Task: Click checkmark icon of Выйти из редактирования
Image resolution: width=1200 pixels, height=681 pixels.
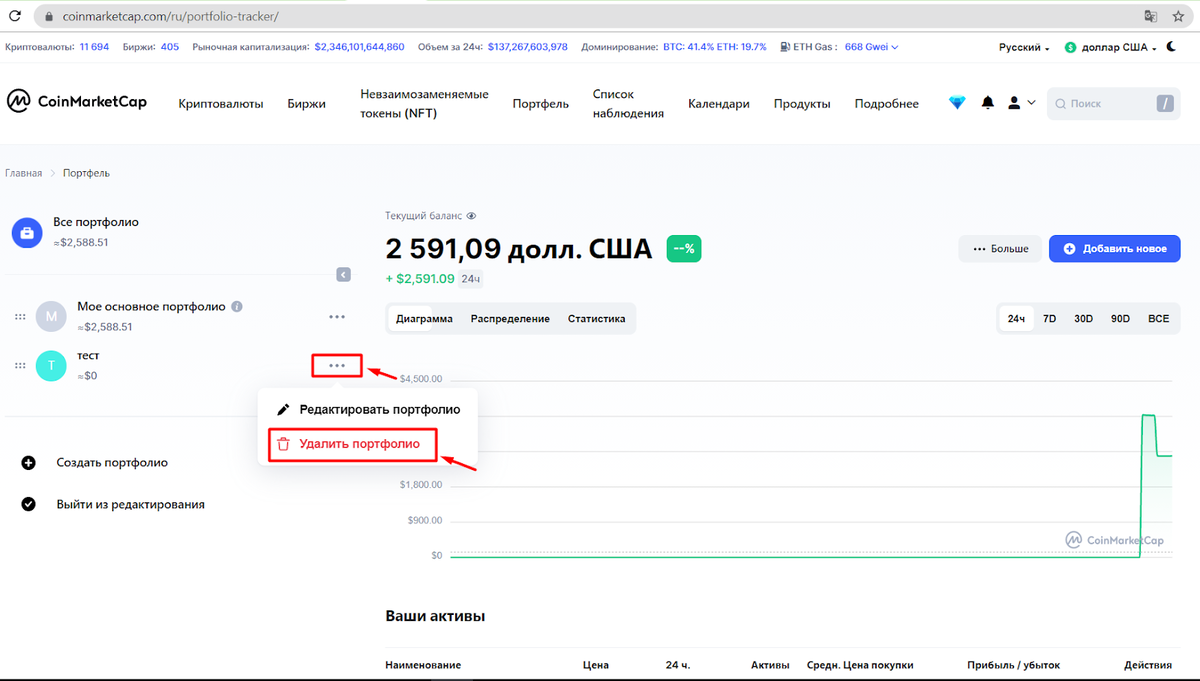Action: click(x=29, y=504)
